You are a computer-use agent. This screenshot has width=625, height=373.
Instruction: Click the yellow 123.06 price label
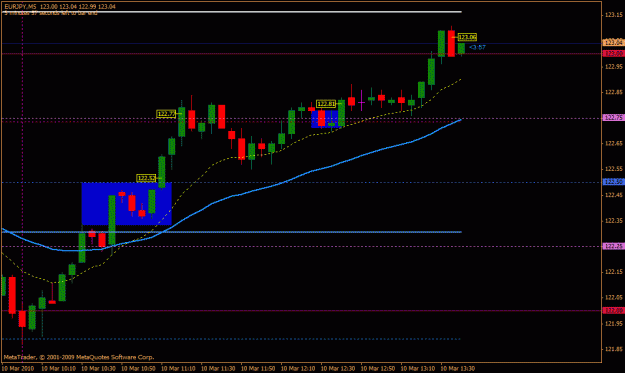467,37
